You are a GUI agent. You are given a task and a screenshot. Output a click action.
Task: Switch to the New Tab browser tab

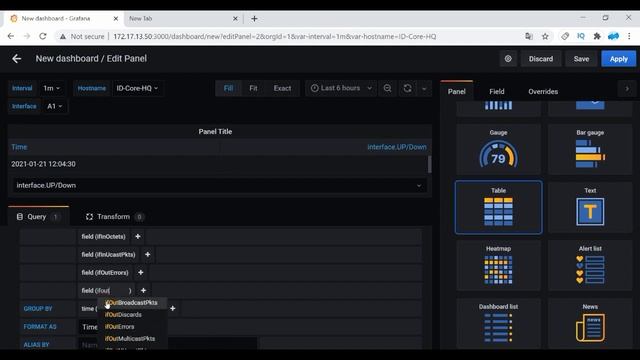point(140,19)
